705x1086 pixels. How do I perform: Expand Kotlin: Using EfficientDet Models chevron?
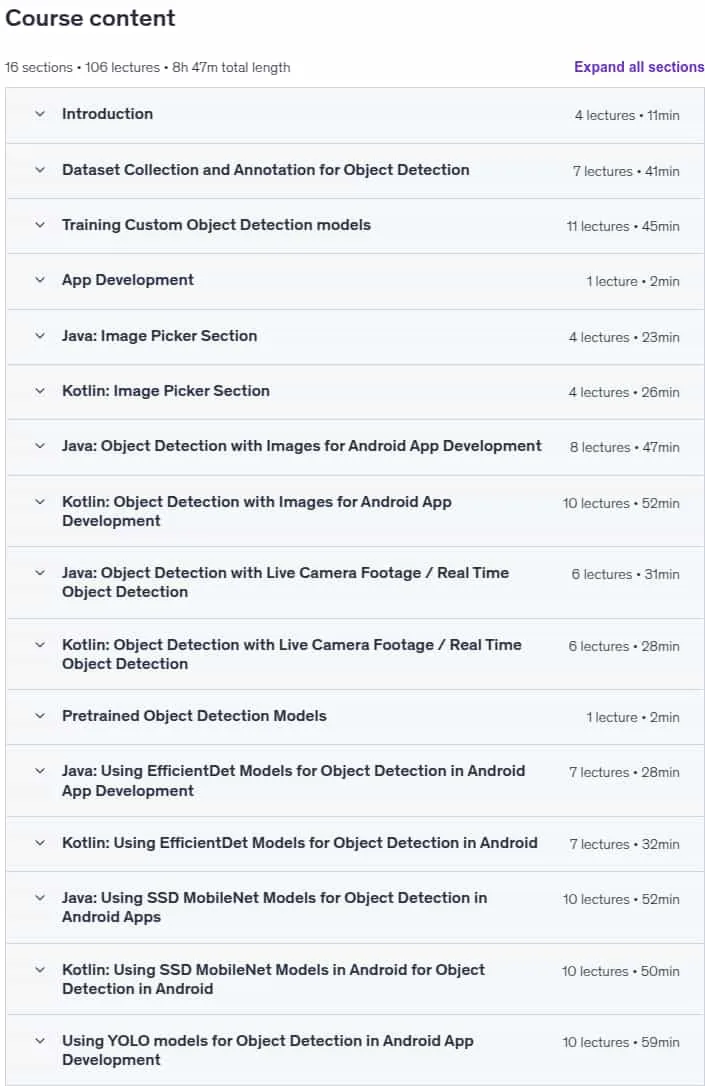pyautogui.click(x=40, y=843)
